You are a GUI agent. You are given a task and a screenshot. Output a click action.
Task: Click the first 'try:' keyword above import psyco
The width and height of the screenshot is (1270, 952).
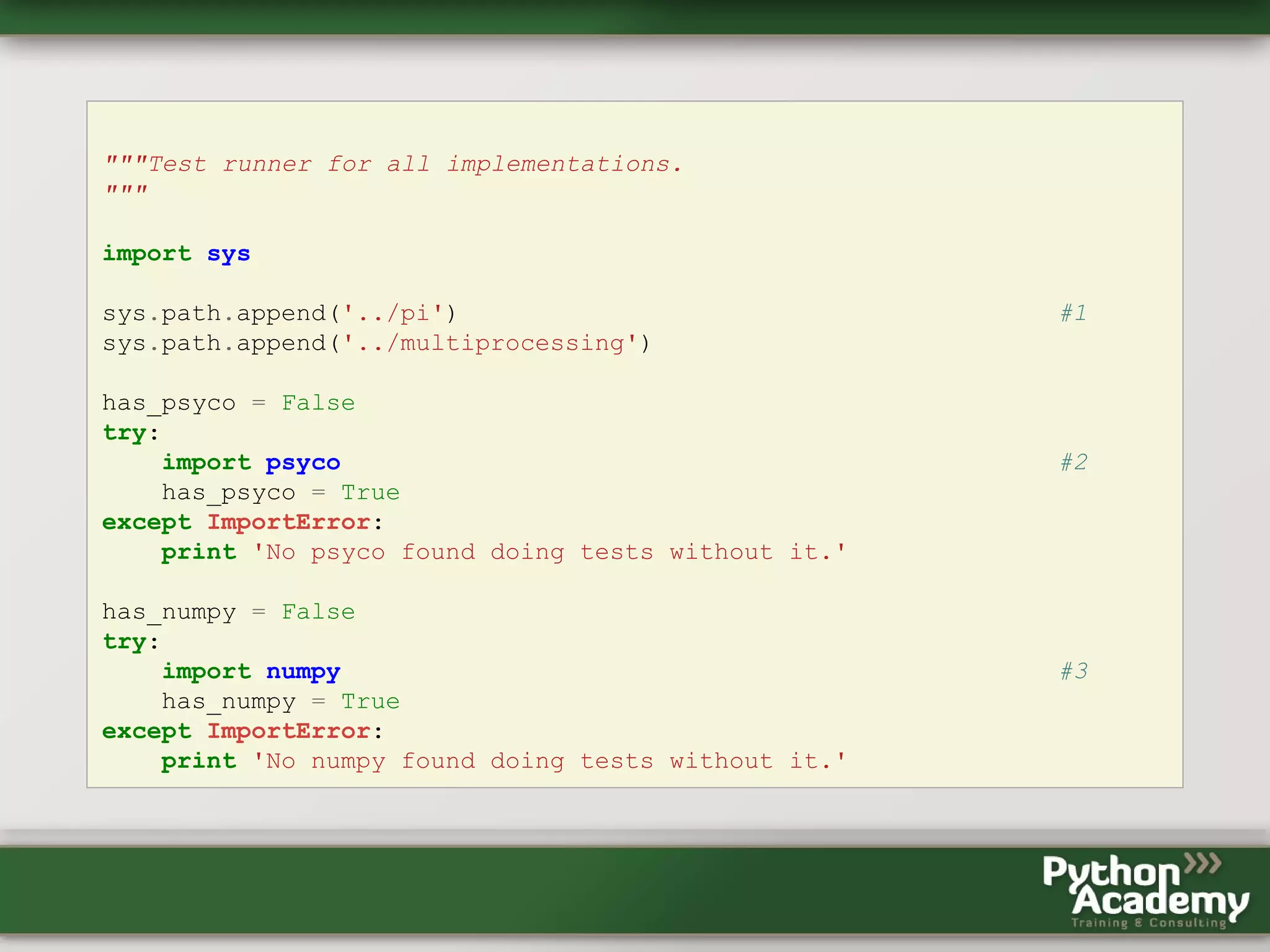coord(131,433)
